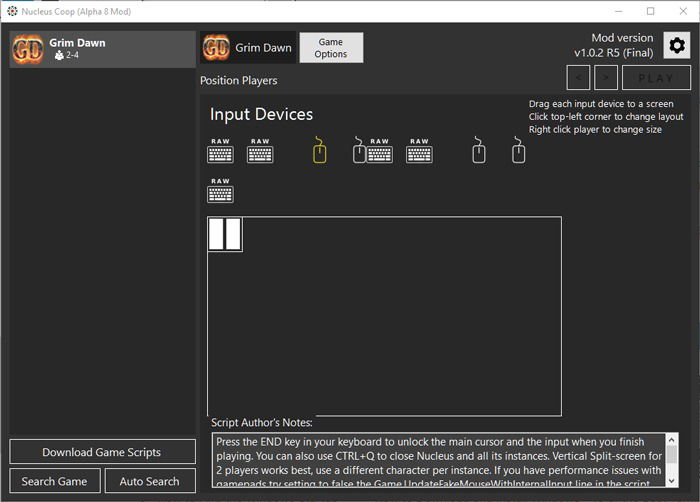The image size is (700, 502).
Task: Minimize the Nucleus Coop window
Action: tap(618, 11)
